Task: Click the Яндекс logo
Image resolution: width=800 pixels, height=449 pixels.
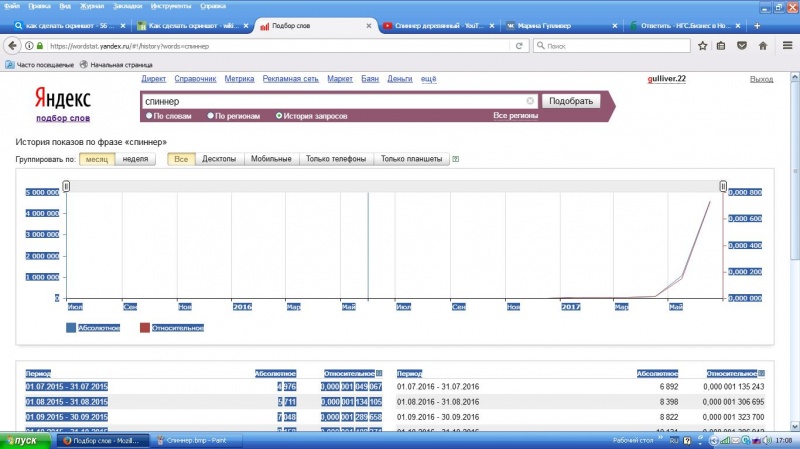Action: 63,98
